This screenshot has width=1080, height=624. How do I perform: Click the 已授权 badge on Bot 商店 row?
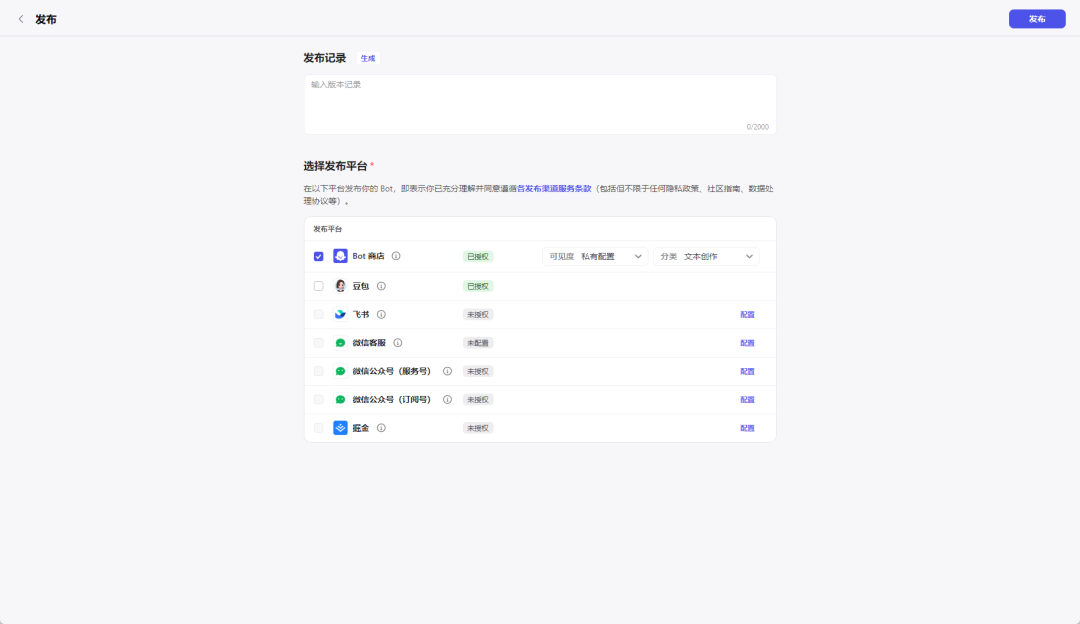477,256
